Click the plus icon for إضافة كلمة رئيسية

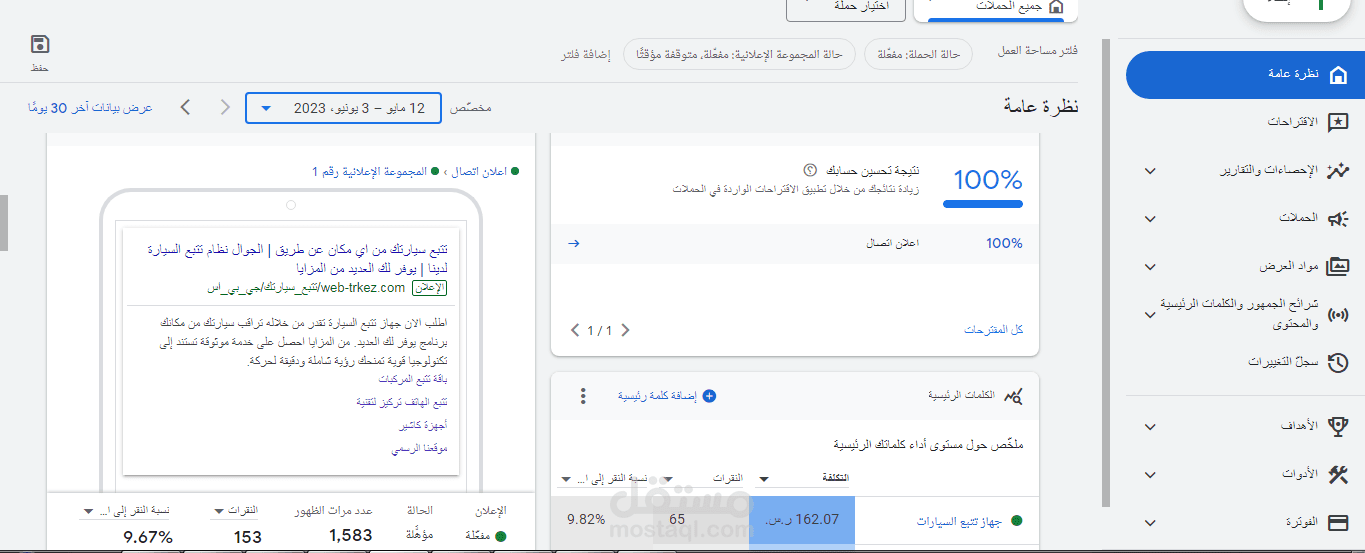710,396
